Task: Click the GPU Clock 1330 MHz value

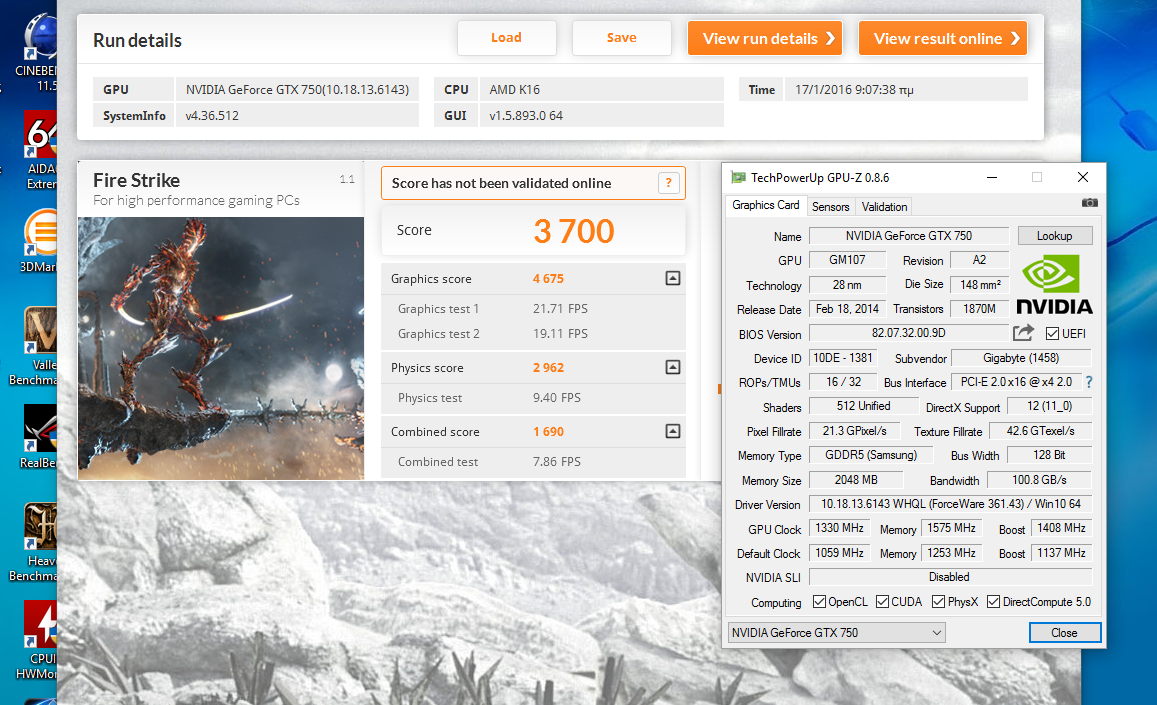Action: (x=839, y=528)
